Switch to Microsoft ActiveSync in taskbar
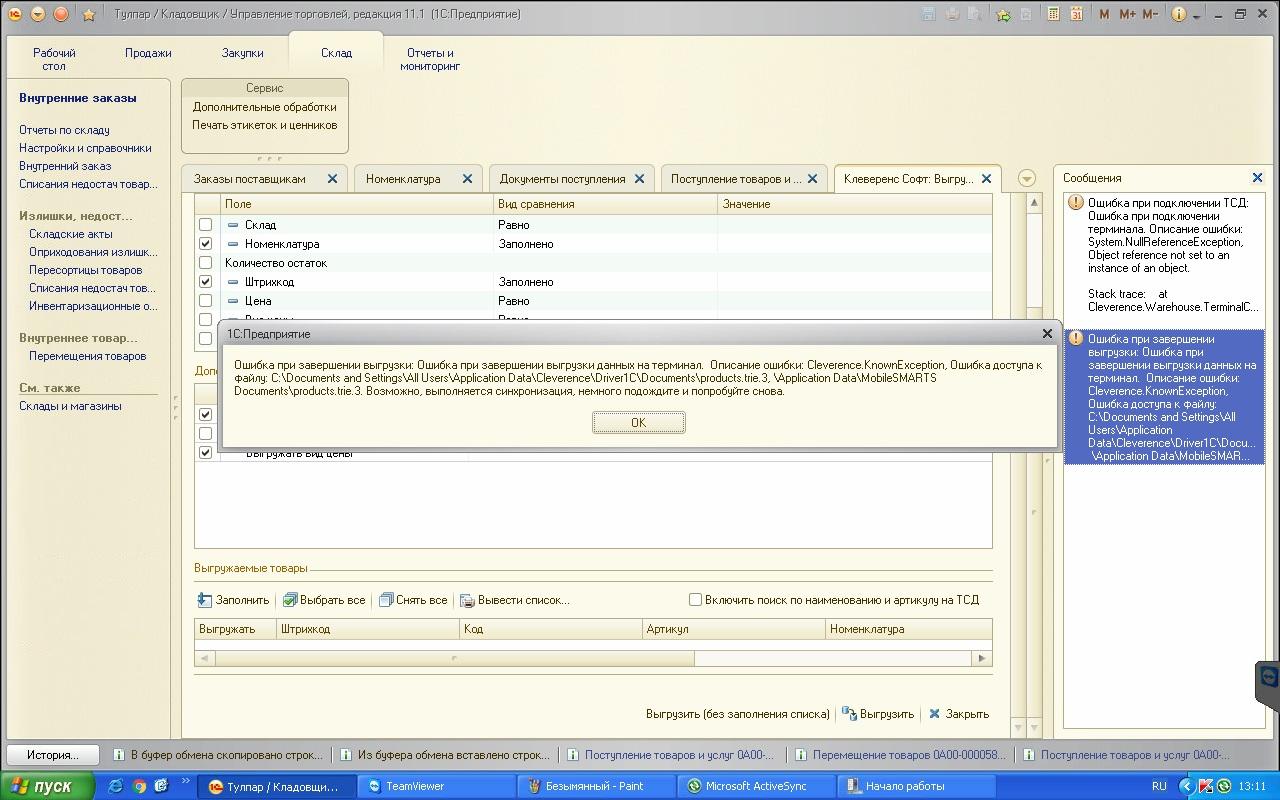 coord(756,786)
